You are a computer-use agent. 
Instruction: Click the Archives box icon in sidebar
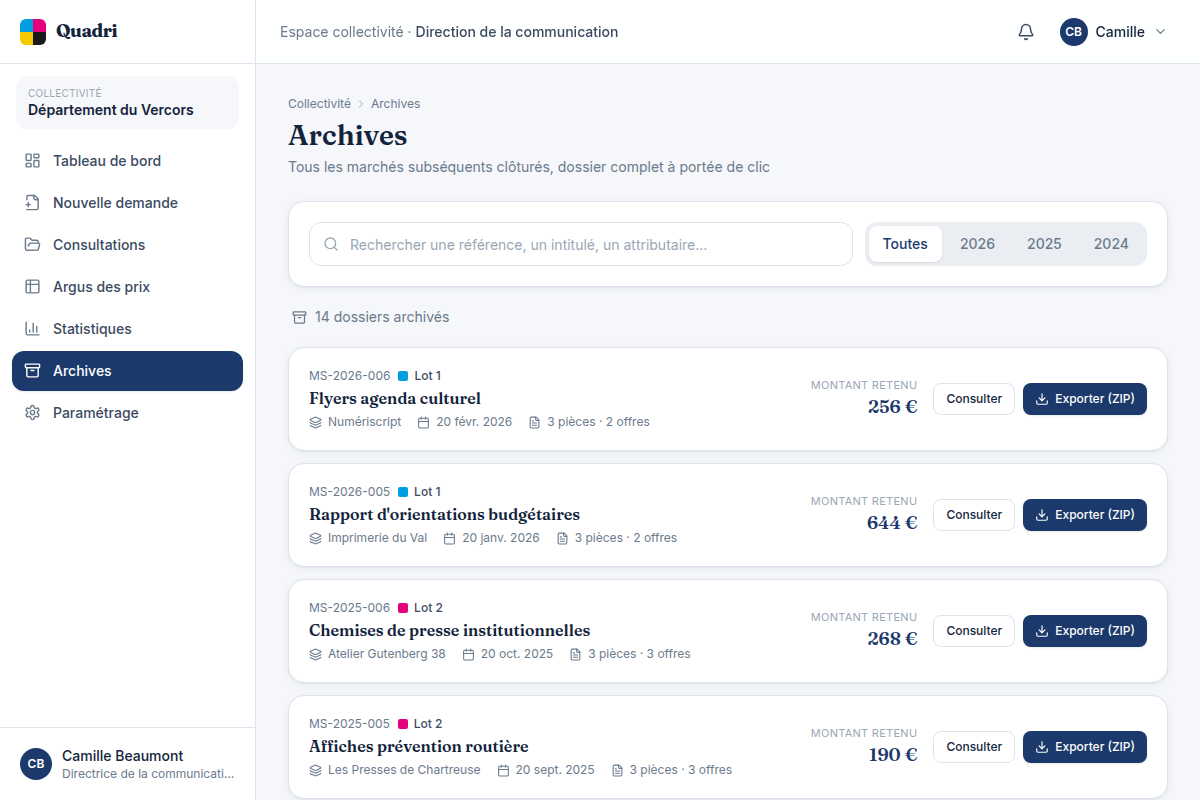point(33,371)
